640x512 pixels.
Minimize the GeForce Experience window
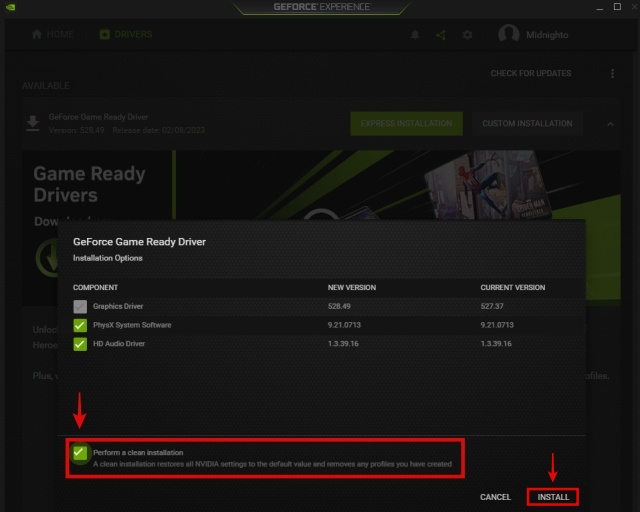[599, 7]
